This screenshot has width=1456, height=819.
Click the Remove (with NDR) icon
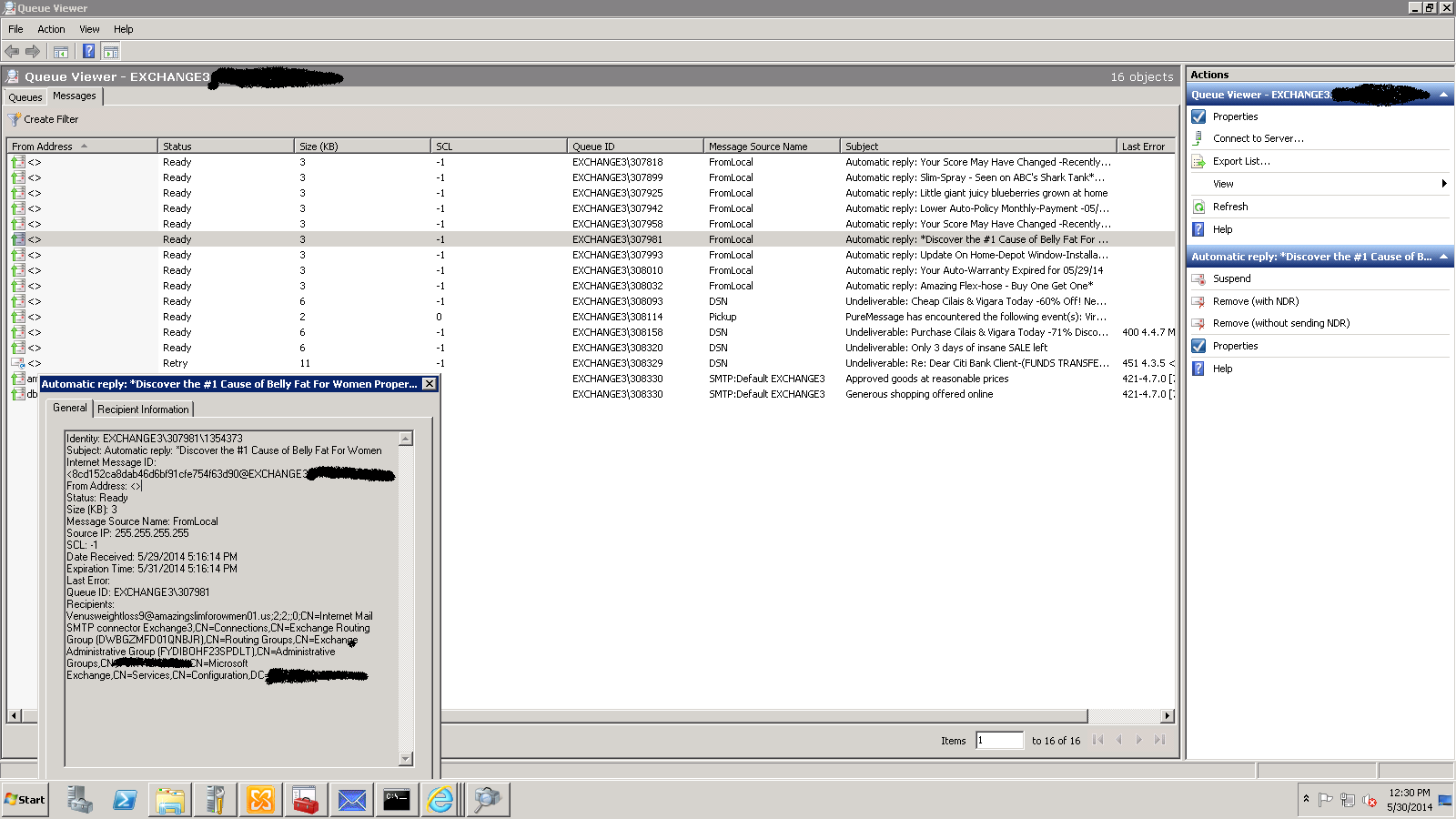(x=1198, y=301)
